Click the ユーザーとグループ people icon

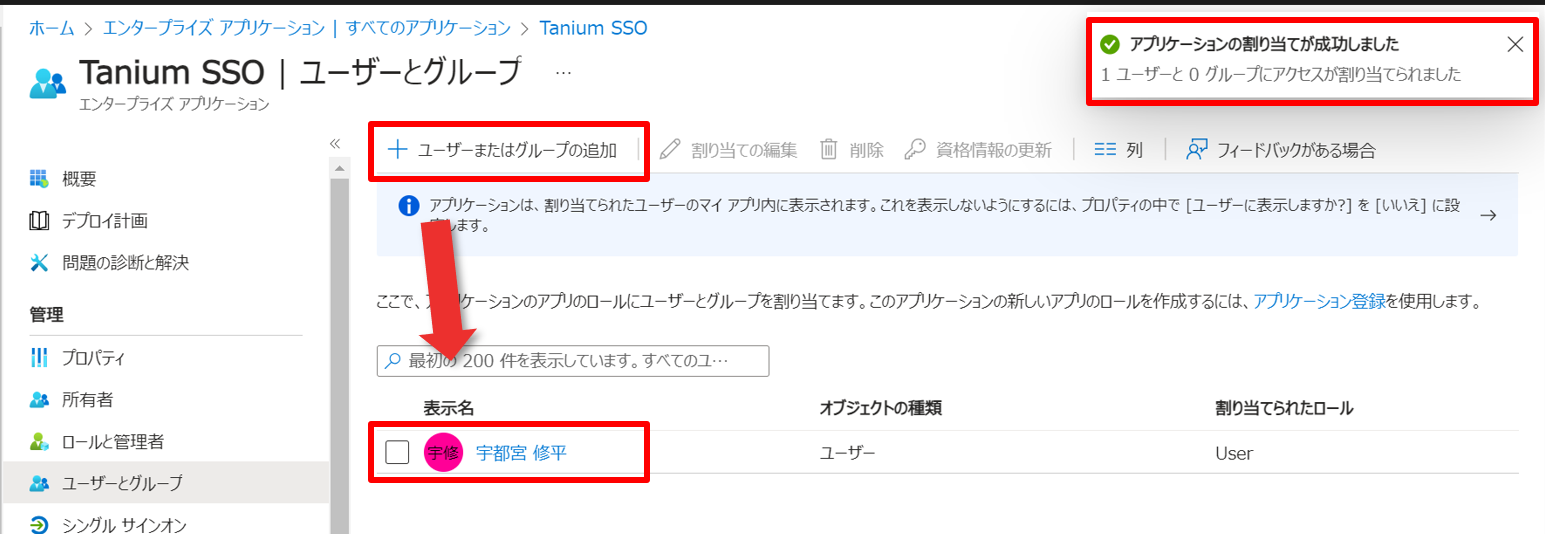click(39, 483)
